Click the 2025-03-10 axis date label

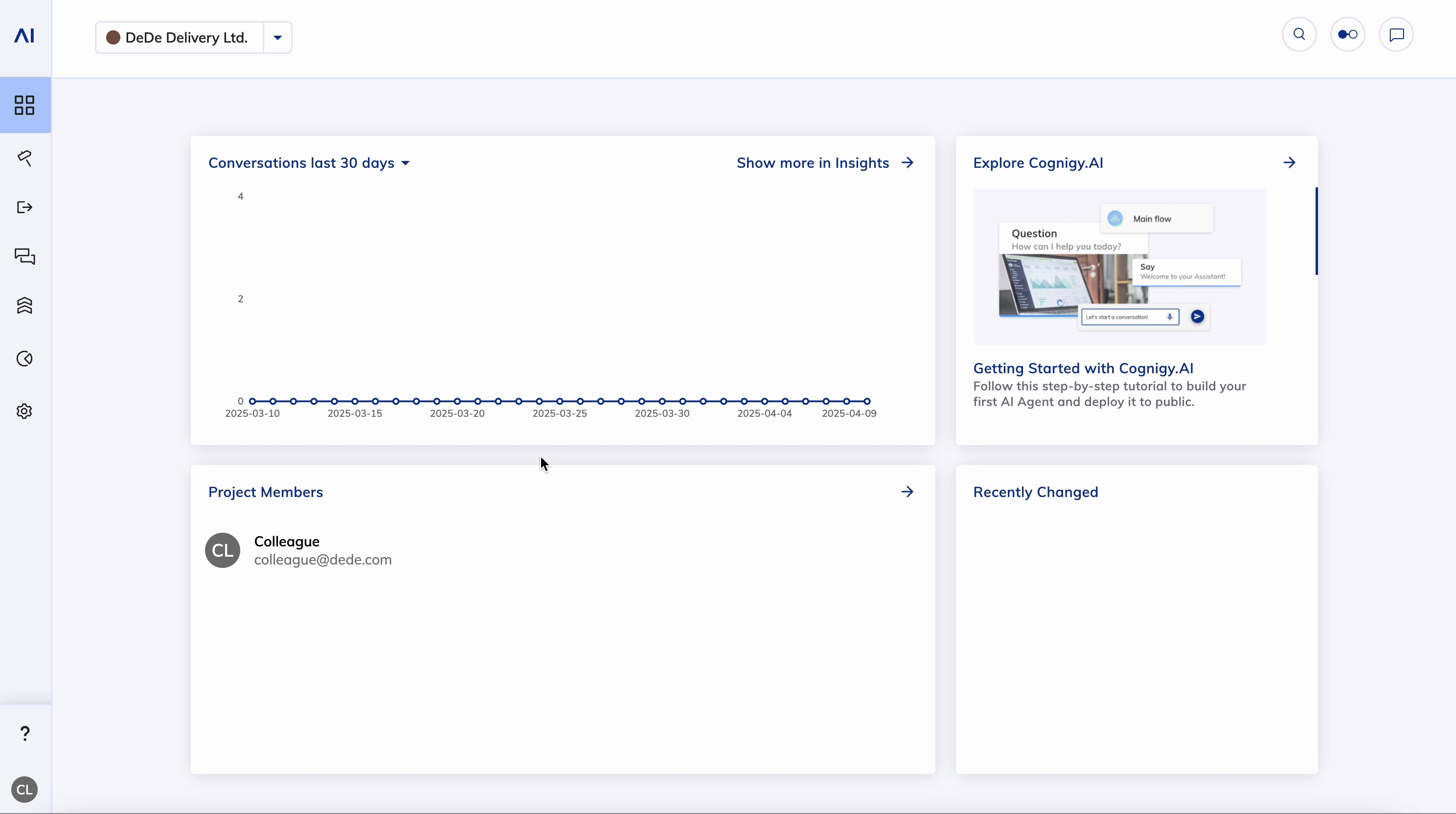[x=252, y=414]
